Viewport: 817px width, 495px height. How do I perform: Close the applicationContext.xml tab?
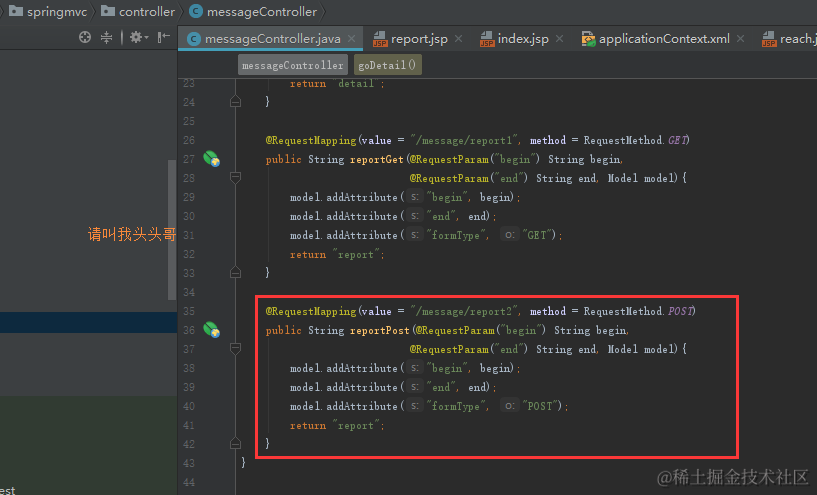[740, 39]
